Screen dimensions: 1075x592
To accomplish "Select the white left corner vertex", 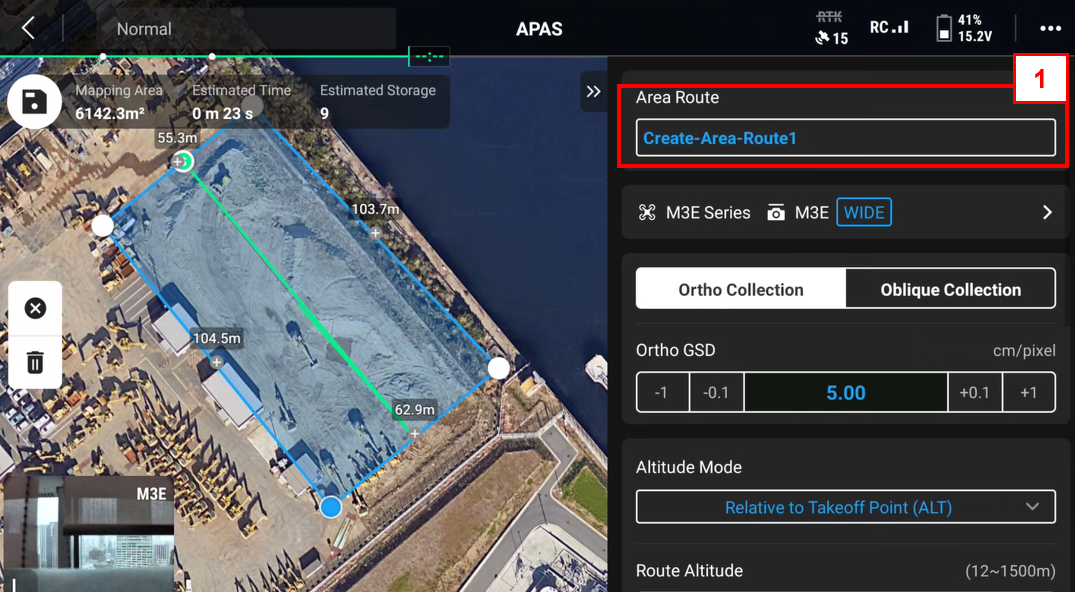I will point(102,225).
